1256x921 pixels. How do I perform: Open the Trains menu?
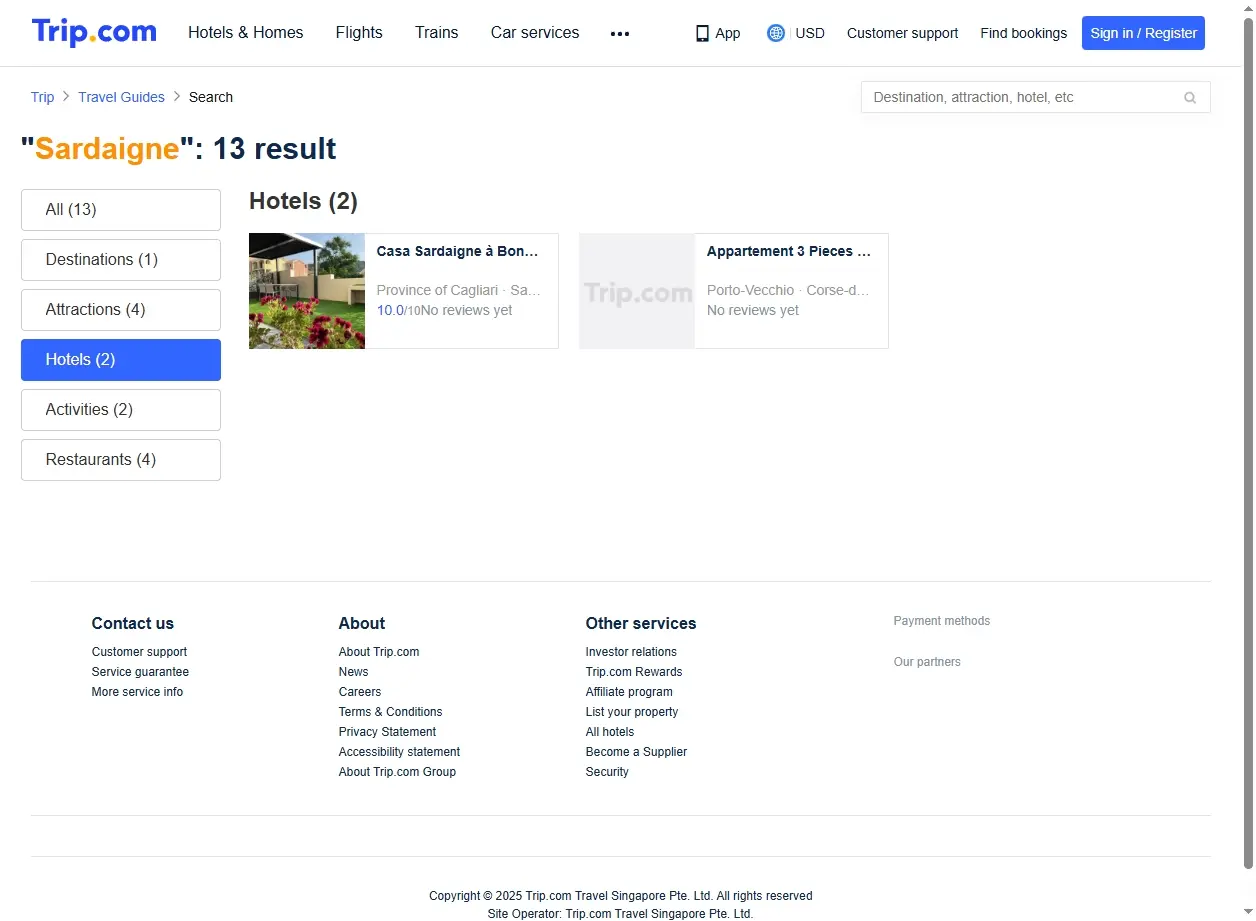tap(437, 33)
